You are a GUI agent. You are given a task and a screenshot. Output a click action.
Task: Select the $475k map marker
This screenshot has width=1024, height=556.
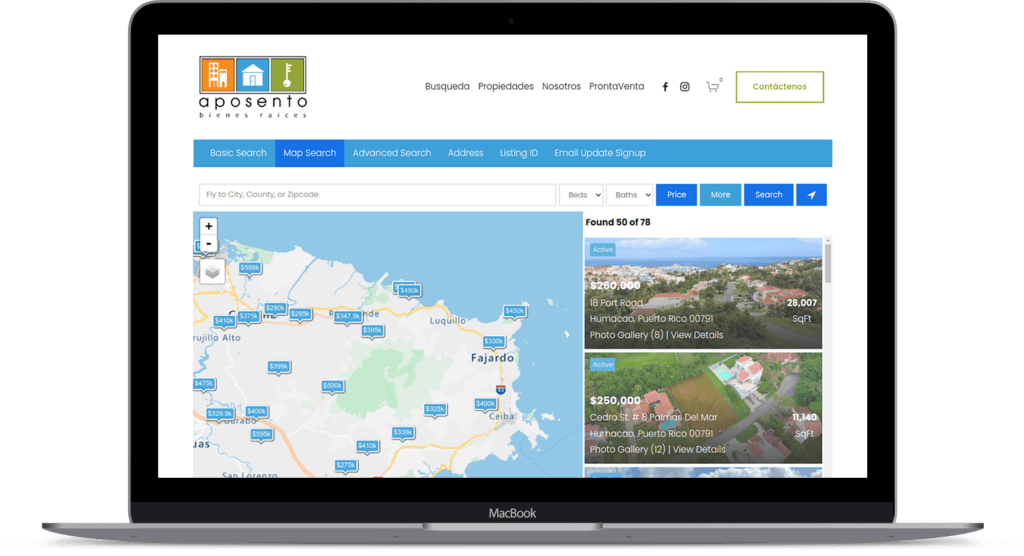204,383
